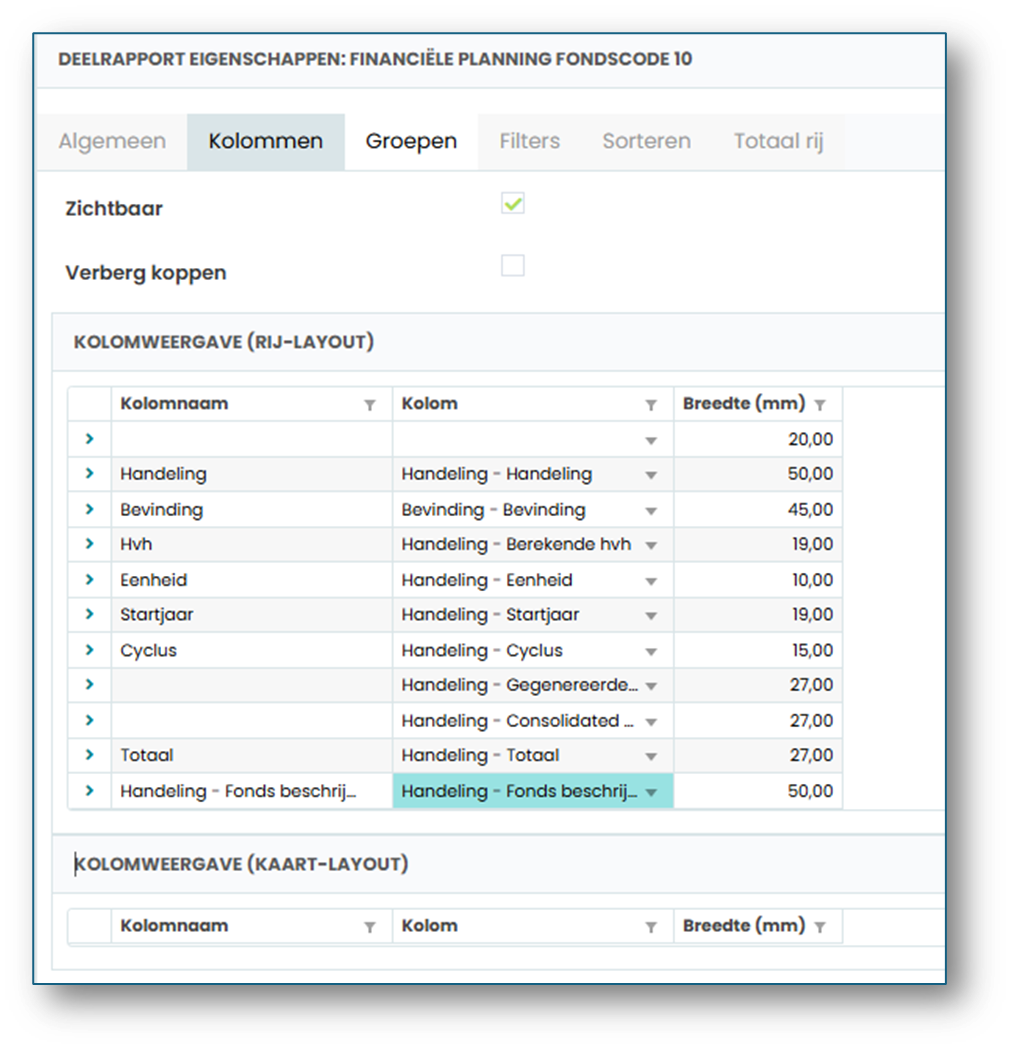This screenshot has width=1011, height=1049.
Task: Select the Kolommen tab
Action: 266,141
